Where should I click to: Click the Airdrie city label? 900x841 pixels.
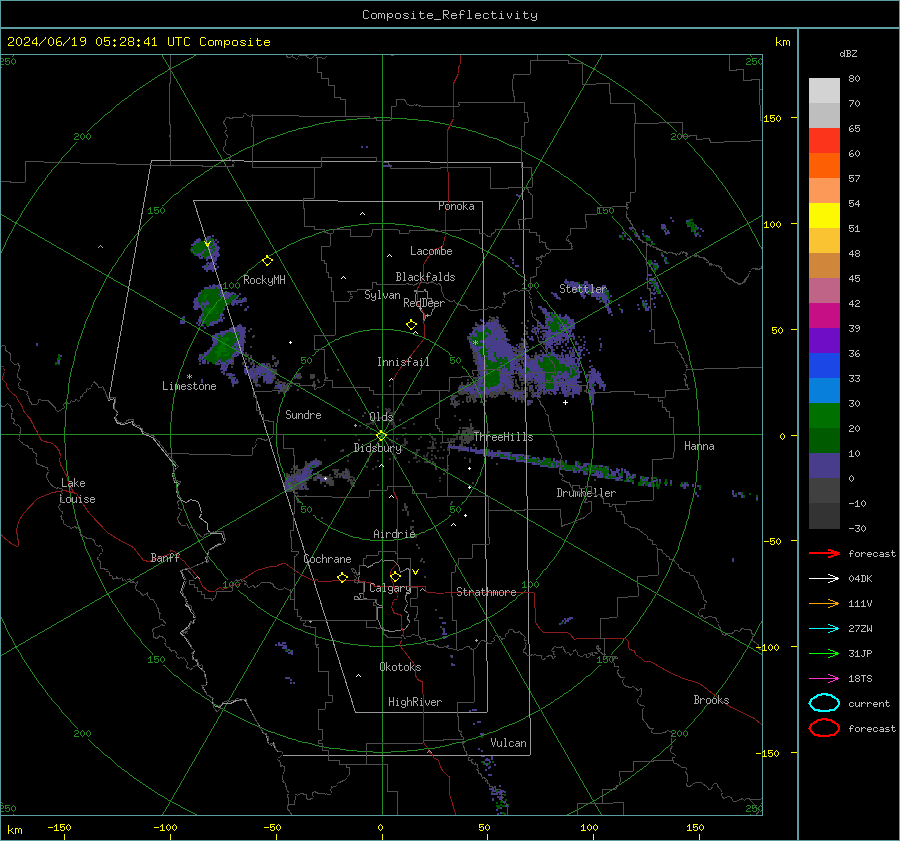394,534
